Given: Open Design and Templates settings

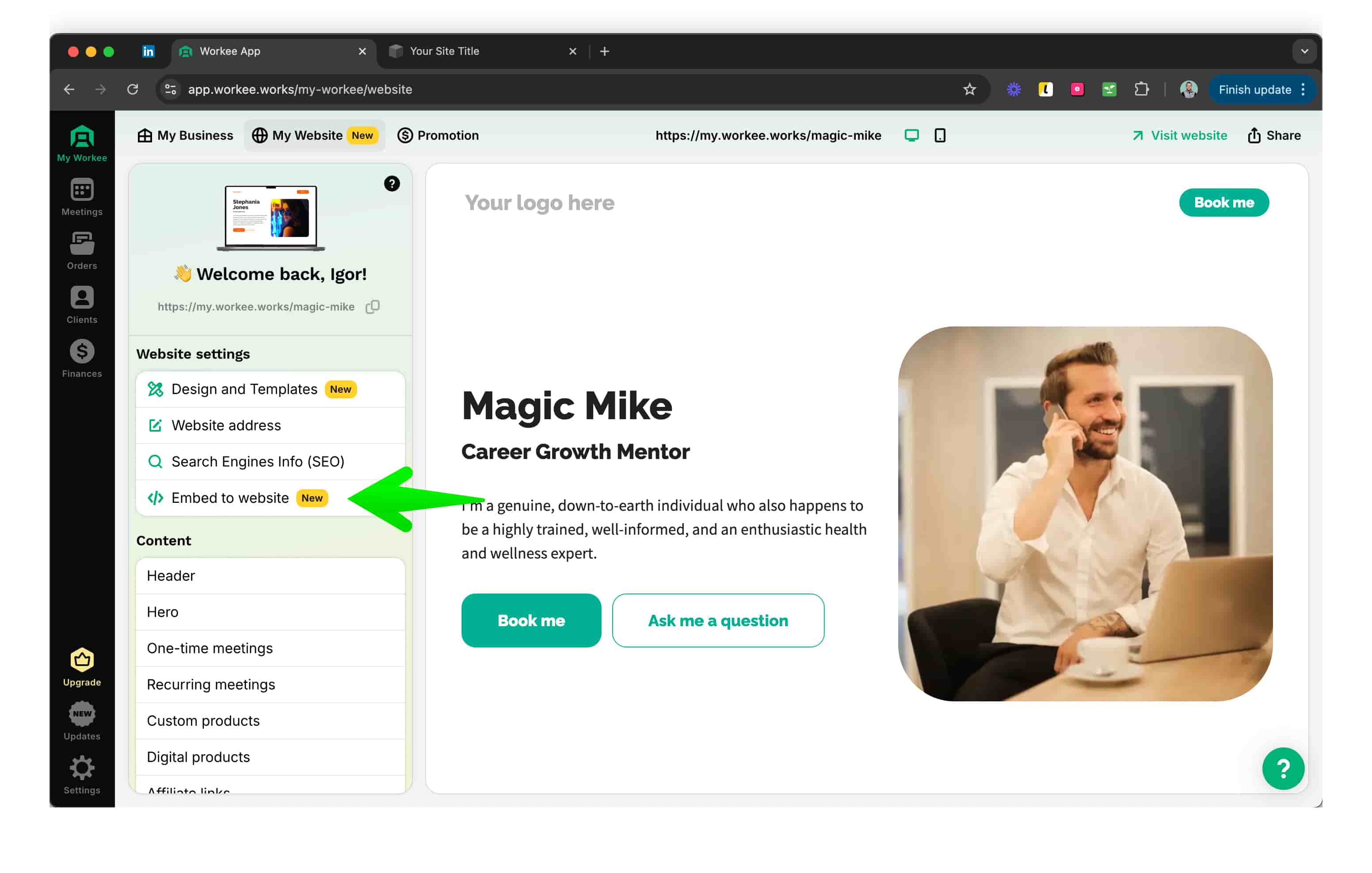Looking at the screenshot, I should point(271,389).
